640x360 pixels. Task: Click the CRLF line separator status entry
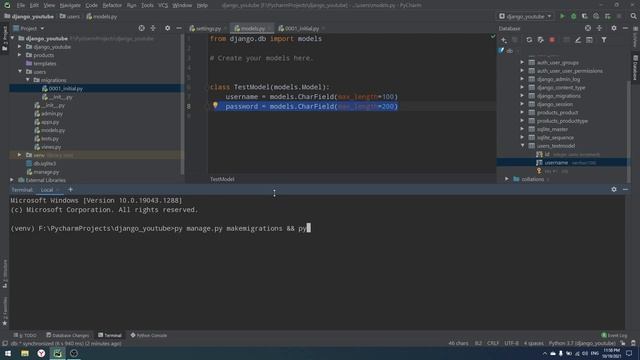click(493, 343)
